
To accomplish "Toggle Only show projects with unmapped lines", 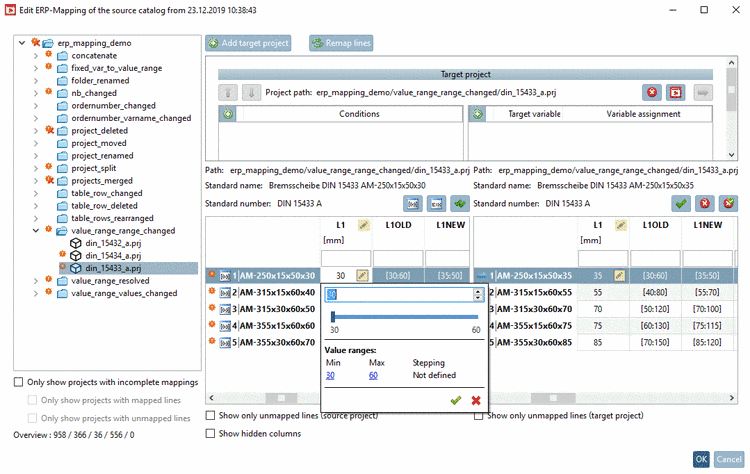I will coord(32,418).
